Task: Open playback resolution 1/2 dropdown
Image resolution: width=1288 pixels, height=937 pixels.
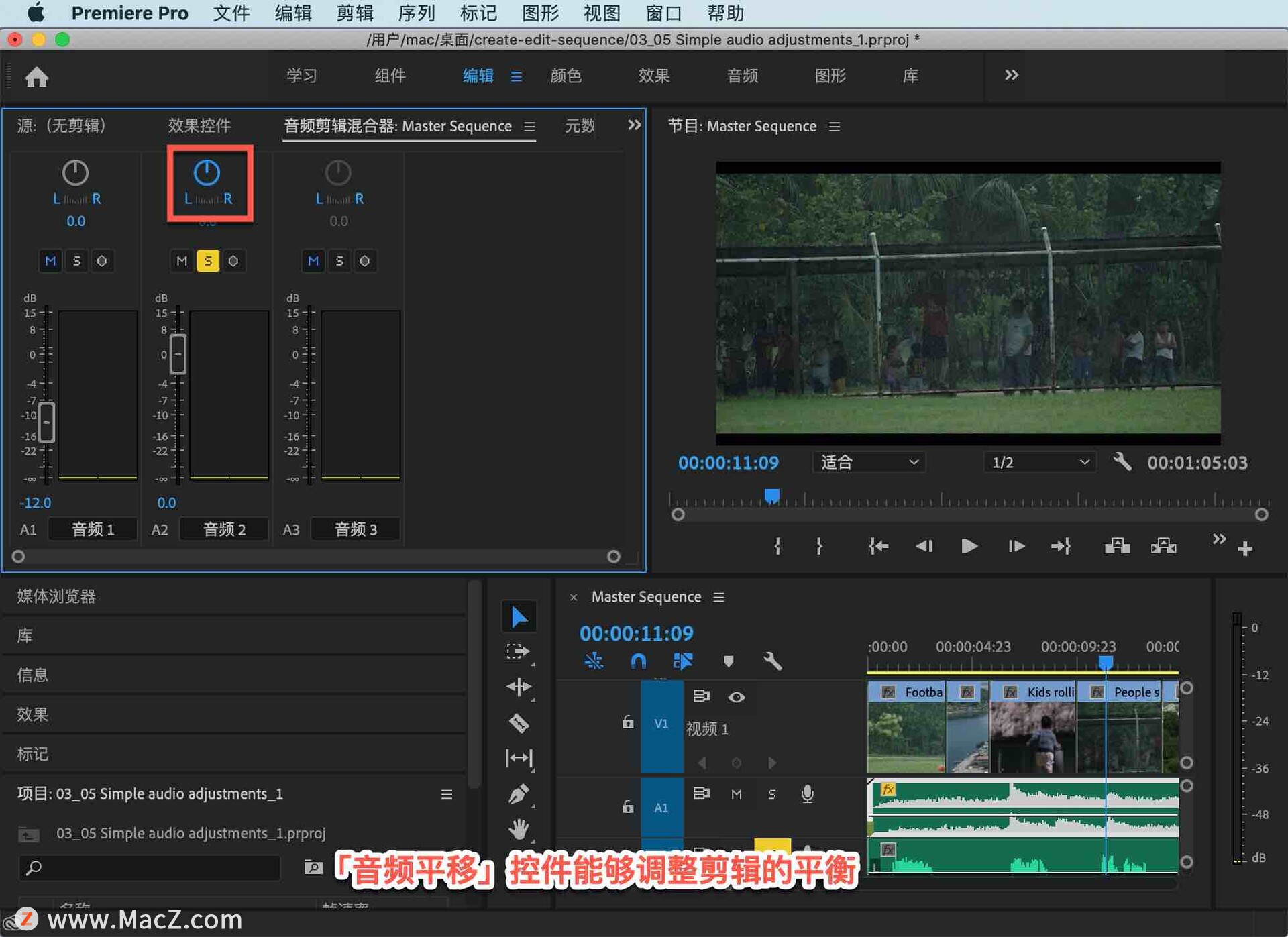Action: [1039, 462]
